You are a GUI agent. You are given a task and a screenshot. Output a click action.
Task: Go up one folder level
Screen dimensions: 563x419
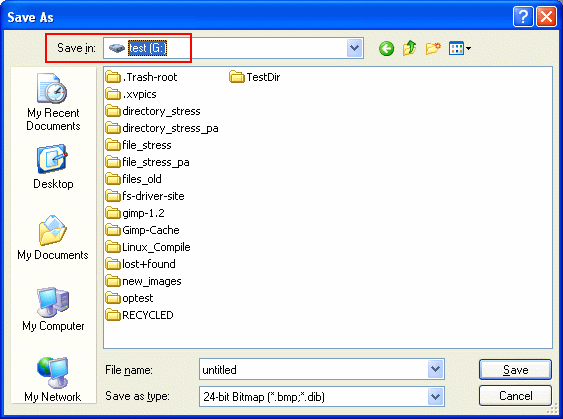click(x=409, y=48)
